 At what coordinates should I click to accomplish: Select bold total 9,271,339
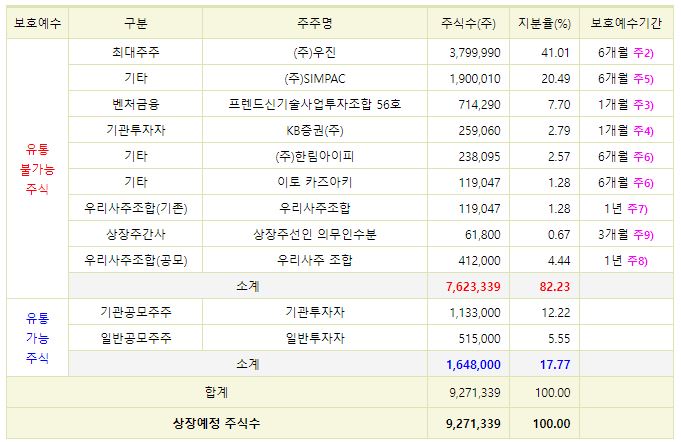click(x=473, y=424)
